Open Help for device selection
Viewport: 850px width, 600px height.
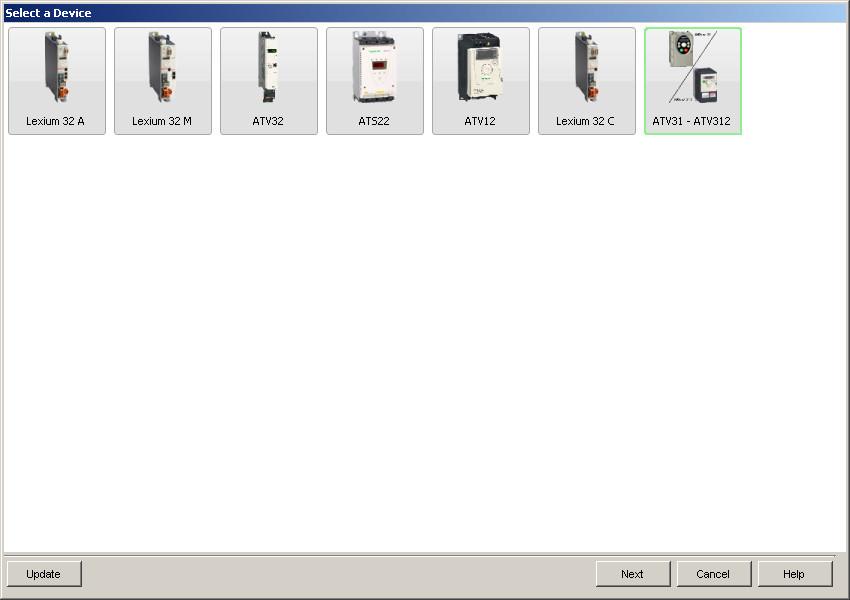coord(794,573)
